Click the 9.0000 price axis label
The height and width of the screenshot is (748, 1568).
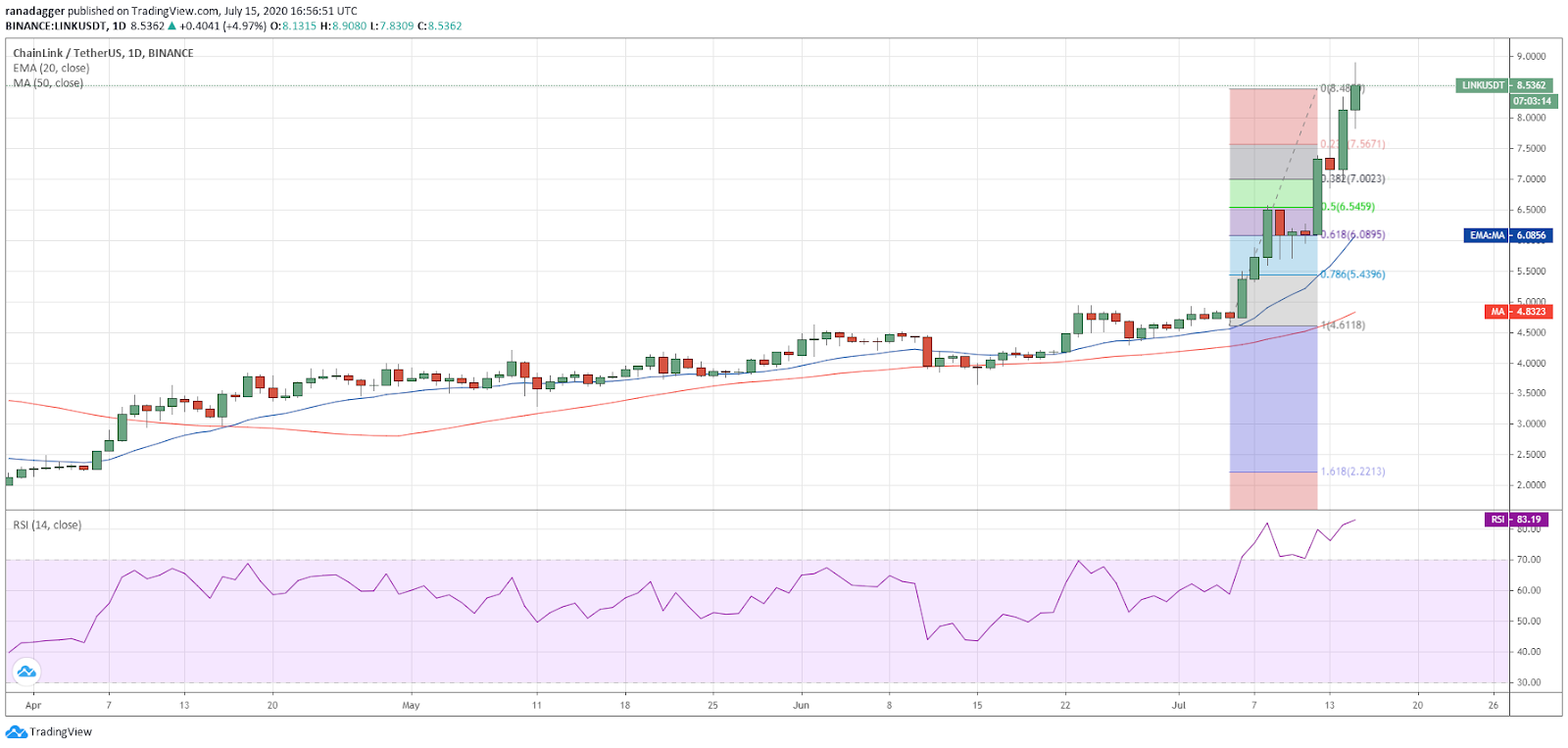pos(1532,57)
